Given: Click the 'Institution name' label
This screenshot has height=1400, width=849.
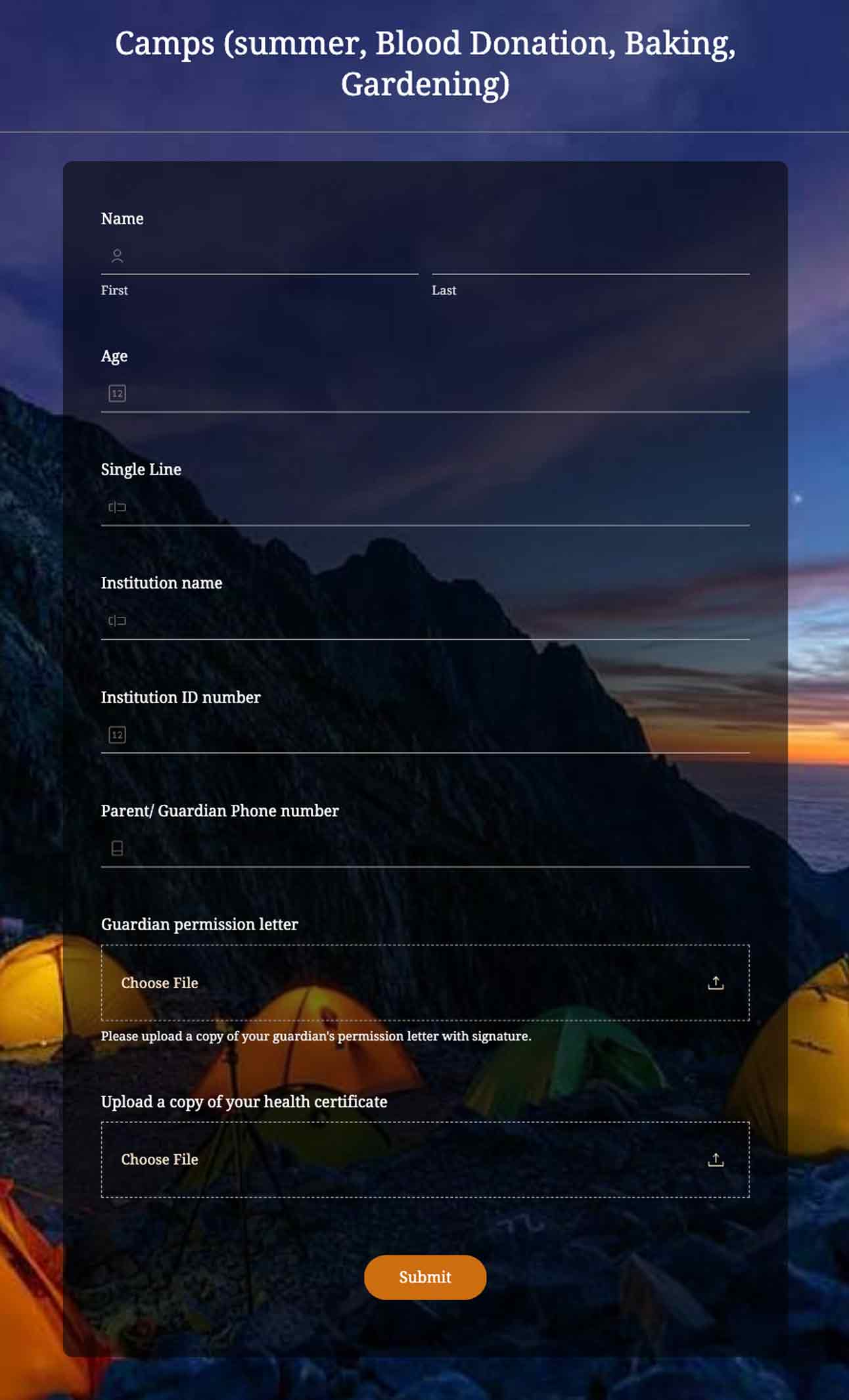Looking at the screenshot, I should (162, 583).
